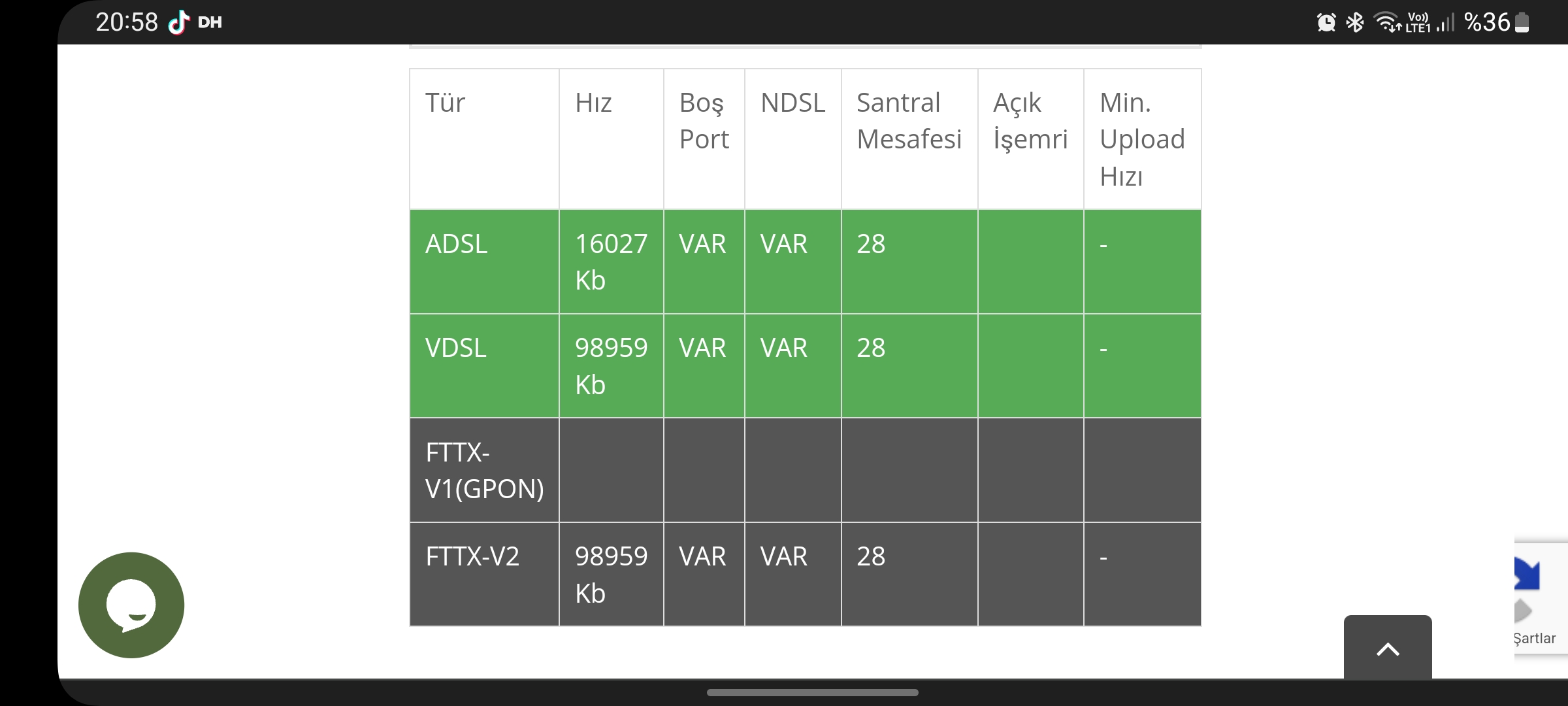
Task: Tap the Boş Port column header
Action: coord(704,139)
